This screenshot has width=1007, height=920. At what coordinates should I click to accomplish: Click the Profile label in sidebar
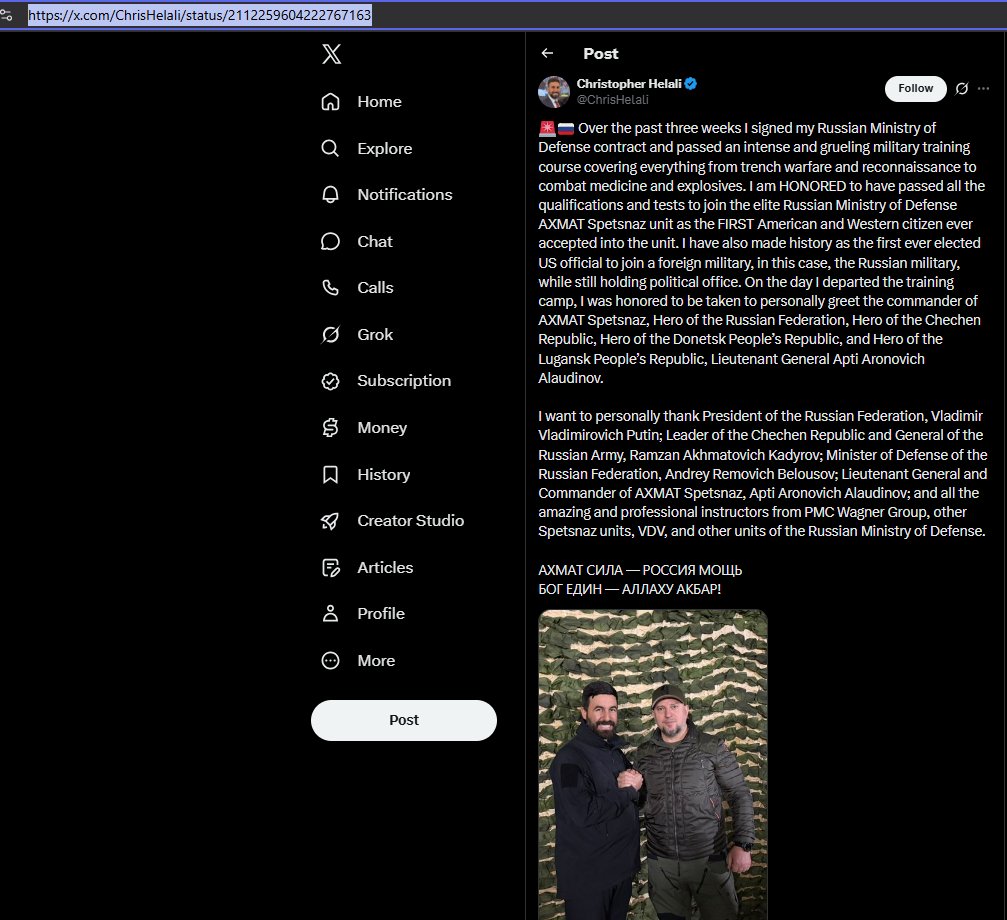click(x=381, y=614)
